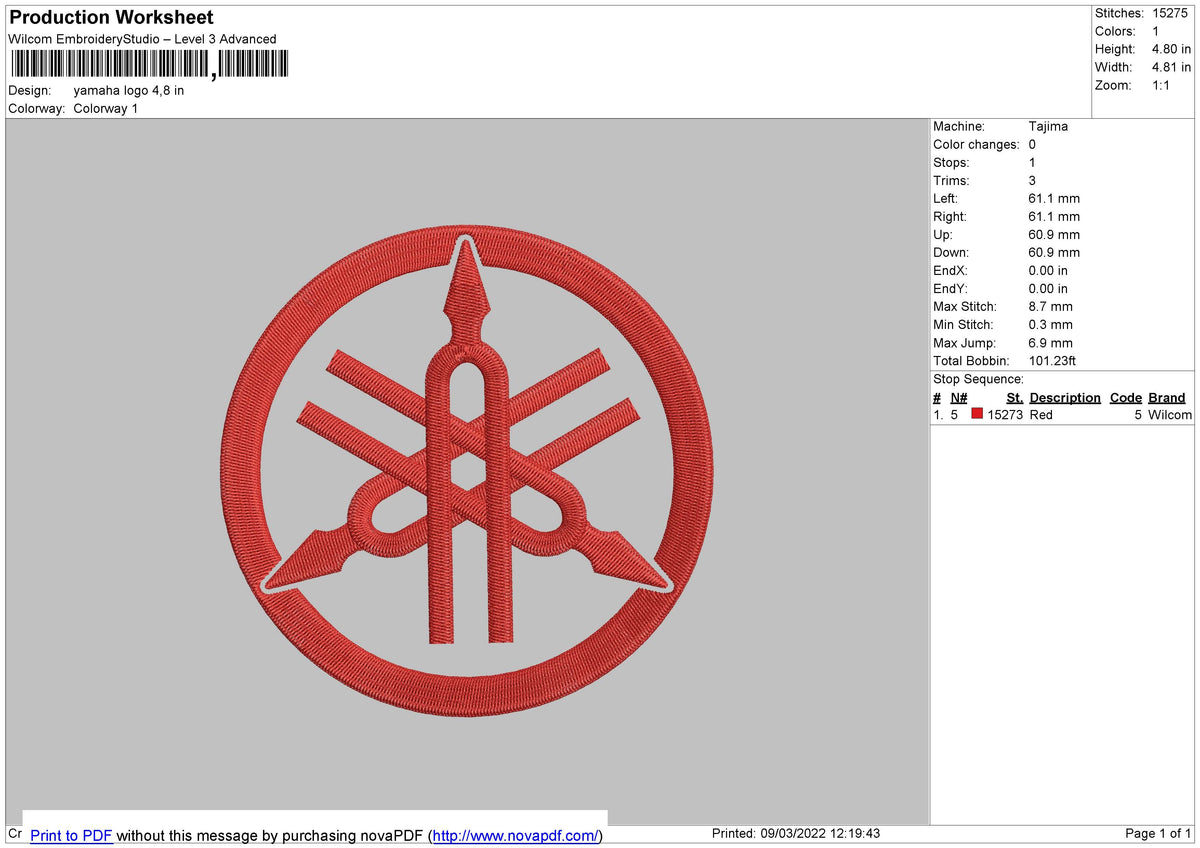Select the Colorway 1 label
This screenshot has height=848, width=1200.
(x=105, y=109)
